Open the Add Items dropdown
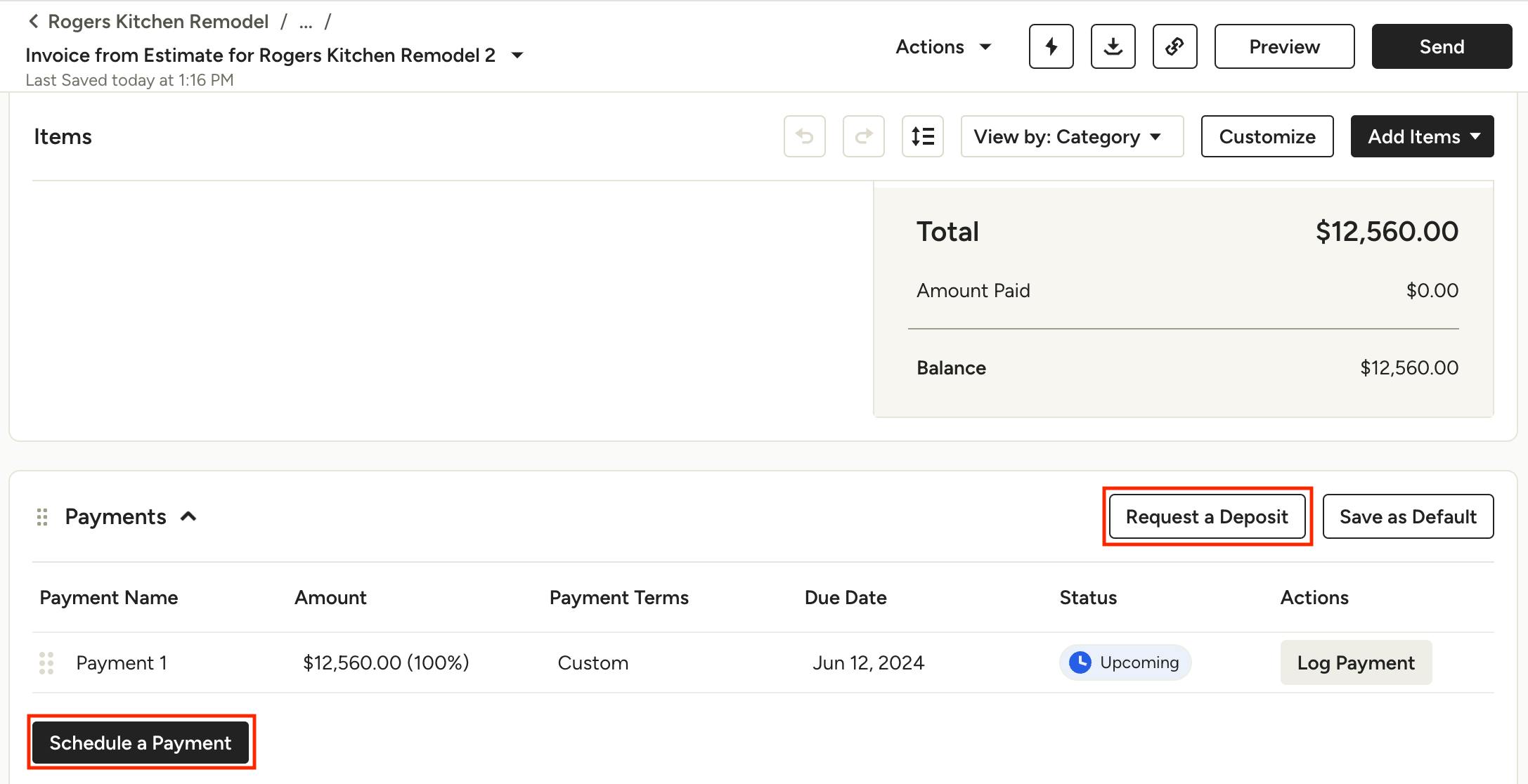 click(1421, 136)
